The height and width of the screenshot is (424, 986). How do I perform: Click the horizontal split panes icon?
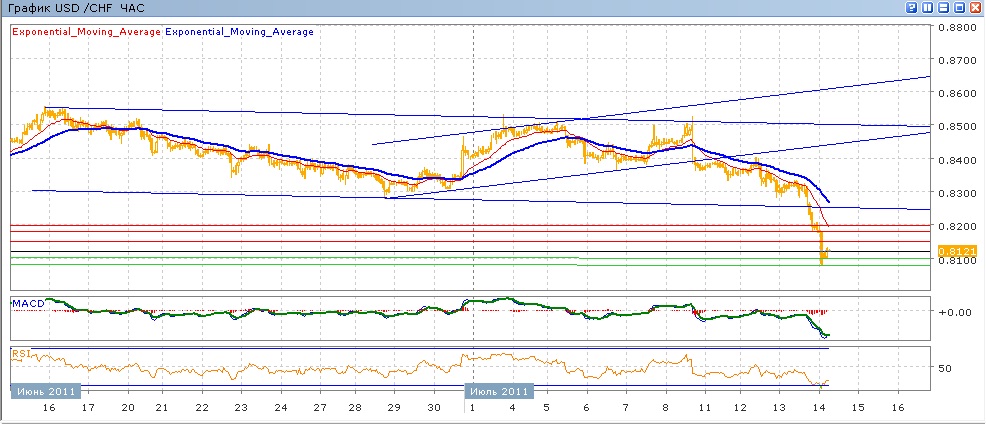(943, 7)
